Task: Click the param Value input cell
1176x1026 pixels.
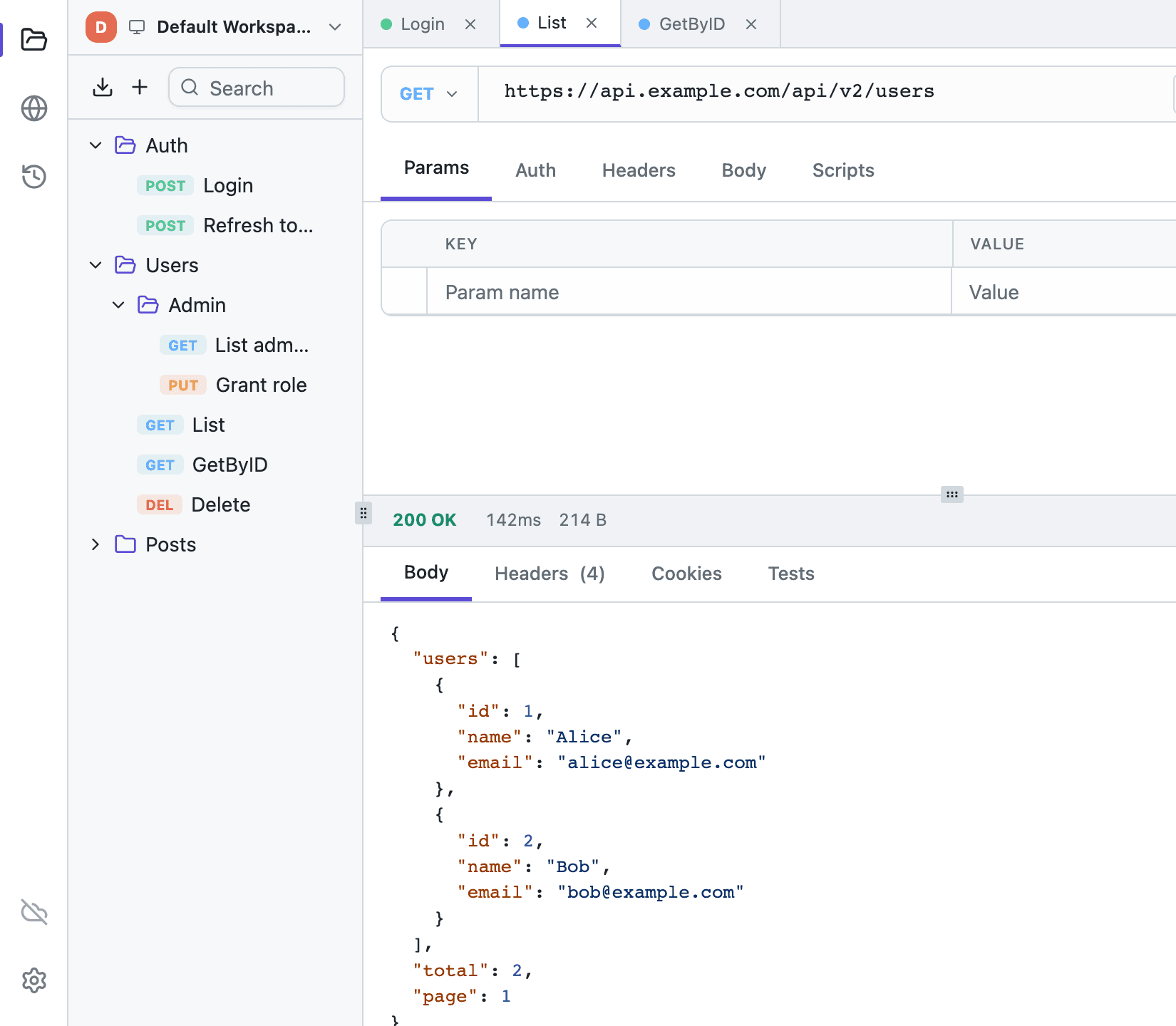Action: tap(1065, 291)
